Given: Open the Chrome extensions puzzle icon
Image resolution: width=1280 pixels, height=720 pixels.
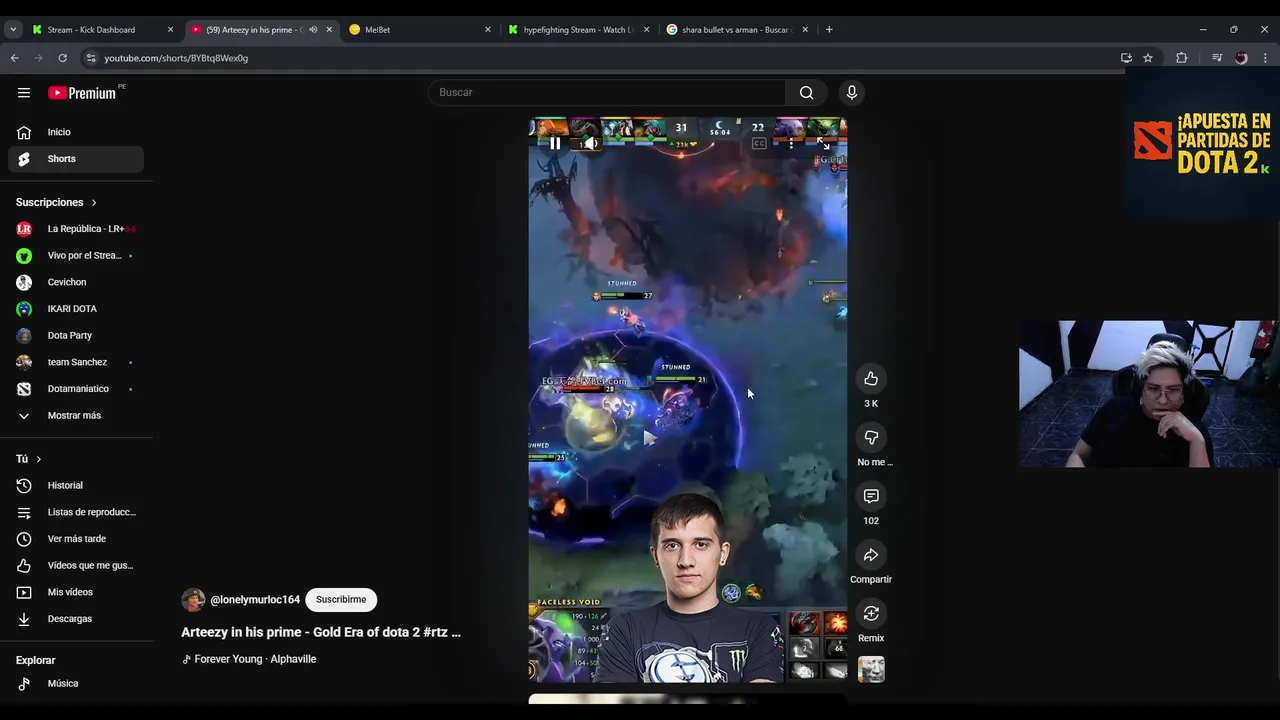Looking at the screenshot, I should 1181,58.
